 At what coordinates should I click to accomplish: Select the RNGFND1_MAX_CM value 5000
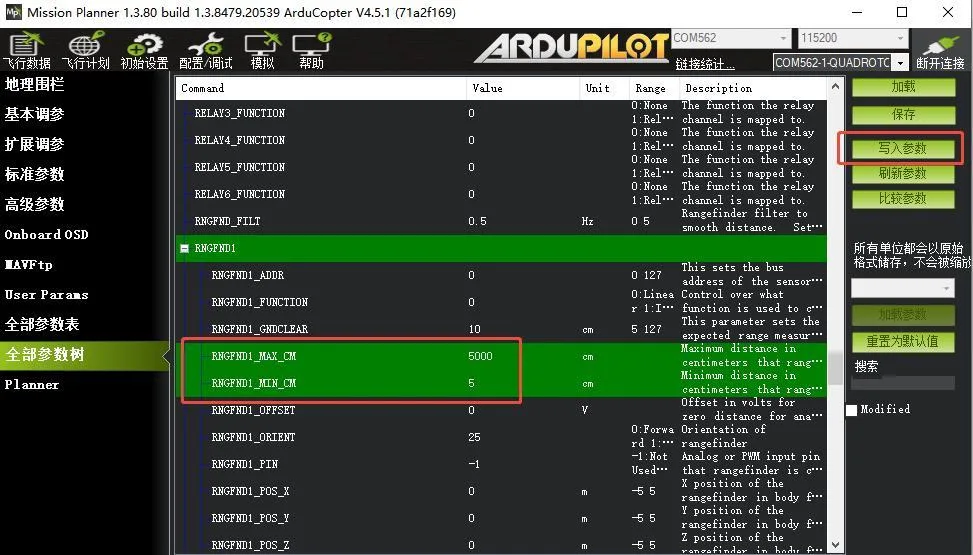(480, 356)
